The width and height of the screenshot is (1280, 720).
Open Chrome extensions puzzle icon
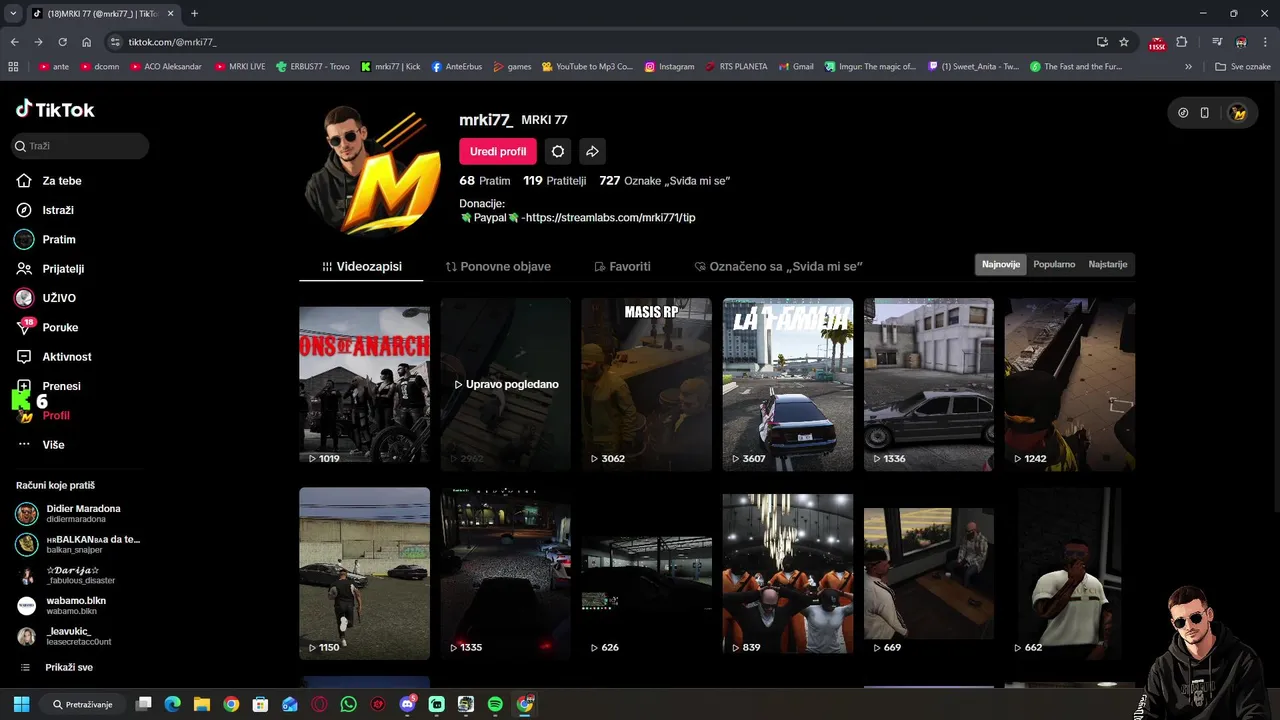[1182, 42]
